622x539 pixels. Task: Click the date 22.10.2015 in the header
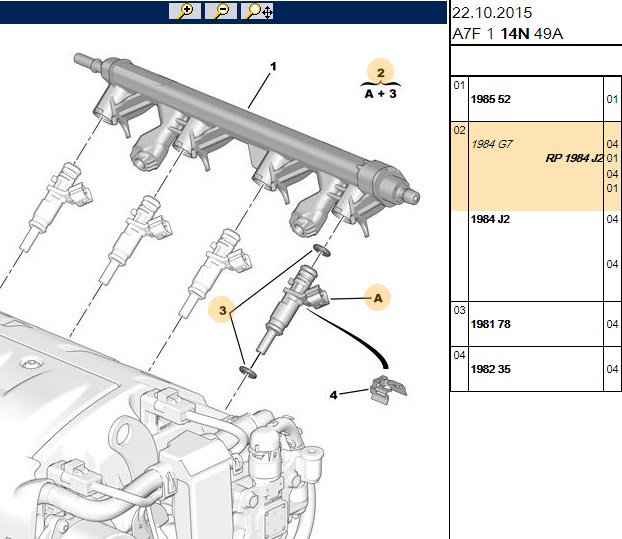pos(492,13)
